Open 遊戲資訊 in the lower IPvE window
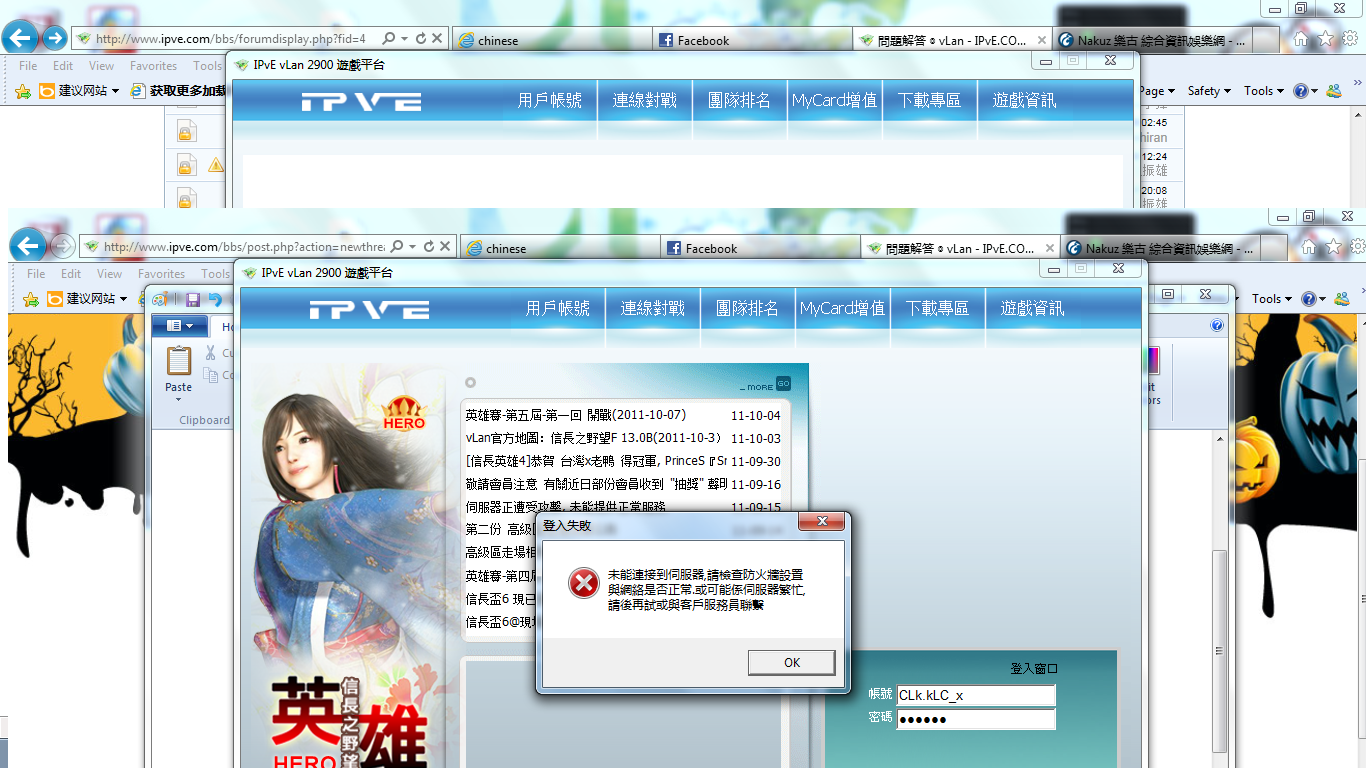The width and height of the screenshot is (1366, 768). pos(1033,309)
